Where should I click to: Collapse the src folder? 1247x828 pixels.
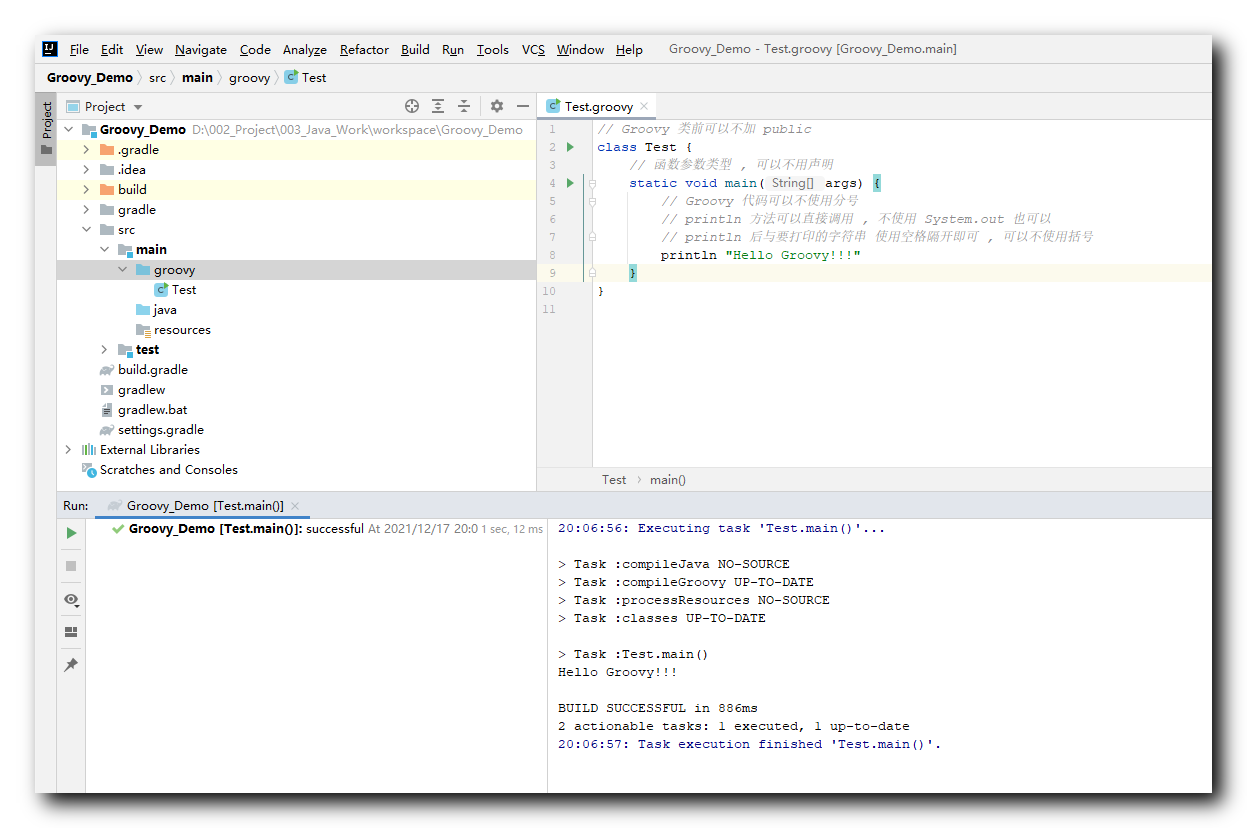(86, 230)
